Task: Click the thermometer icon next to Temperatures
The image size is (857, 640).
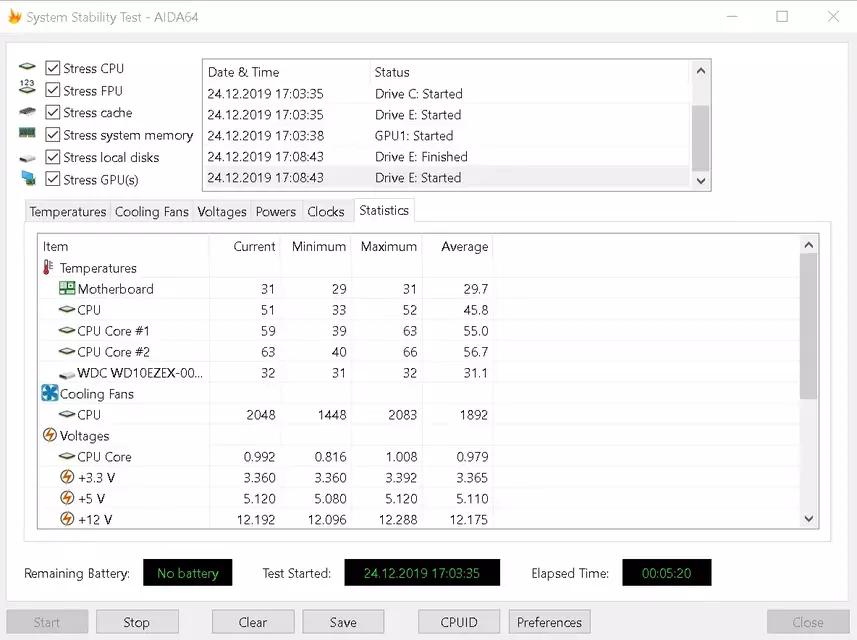Action: click(48, 267)
